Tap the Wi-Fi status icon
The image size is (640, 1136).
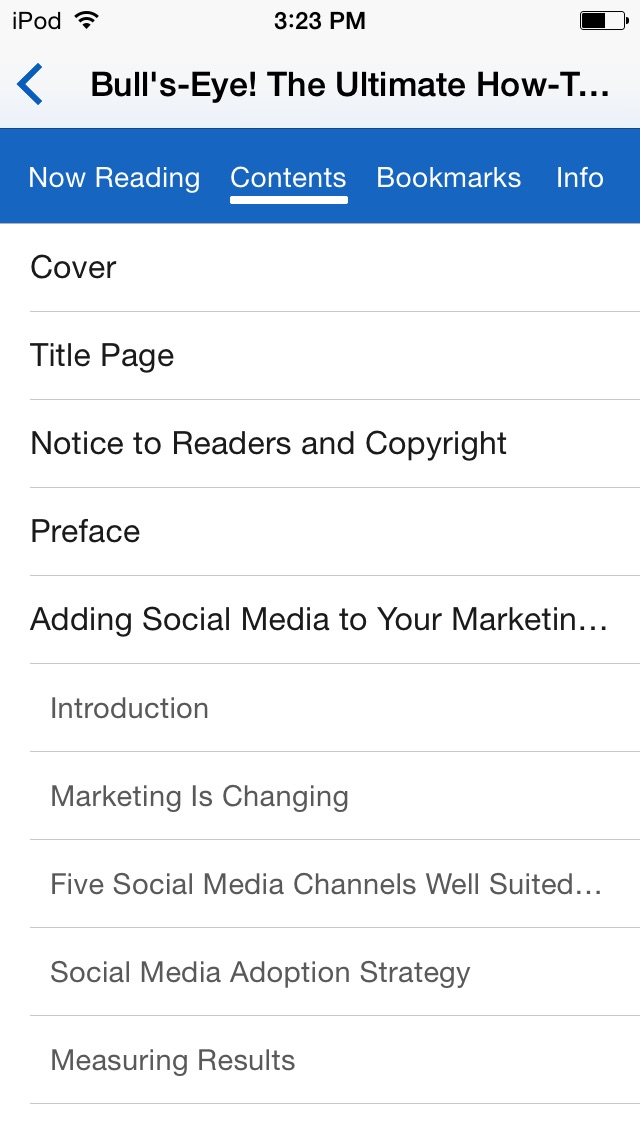coord(87,21)
